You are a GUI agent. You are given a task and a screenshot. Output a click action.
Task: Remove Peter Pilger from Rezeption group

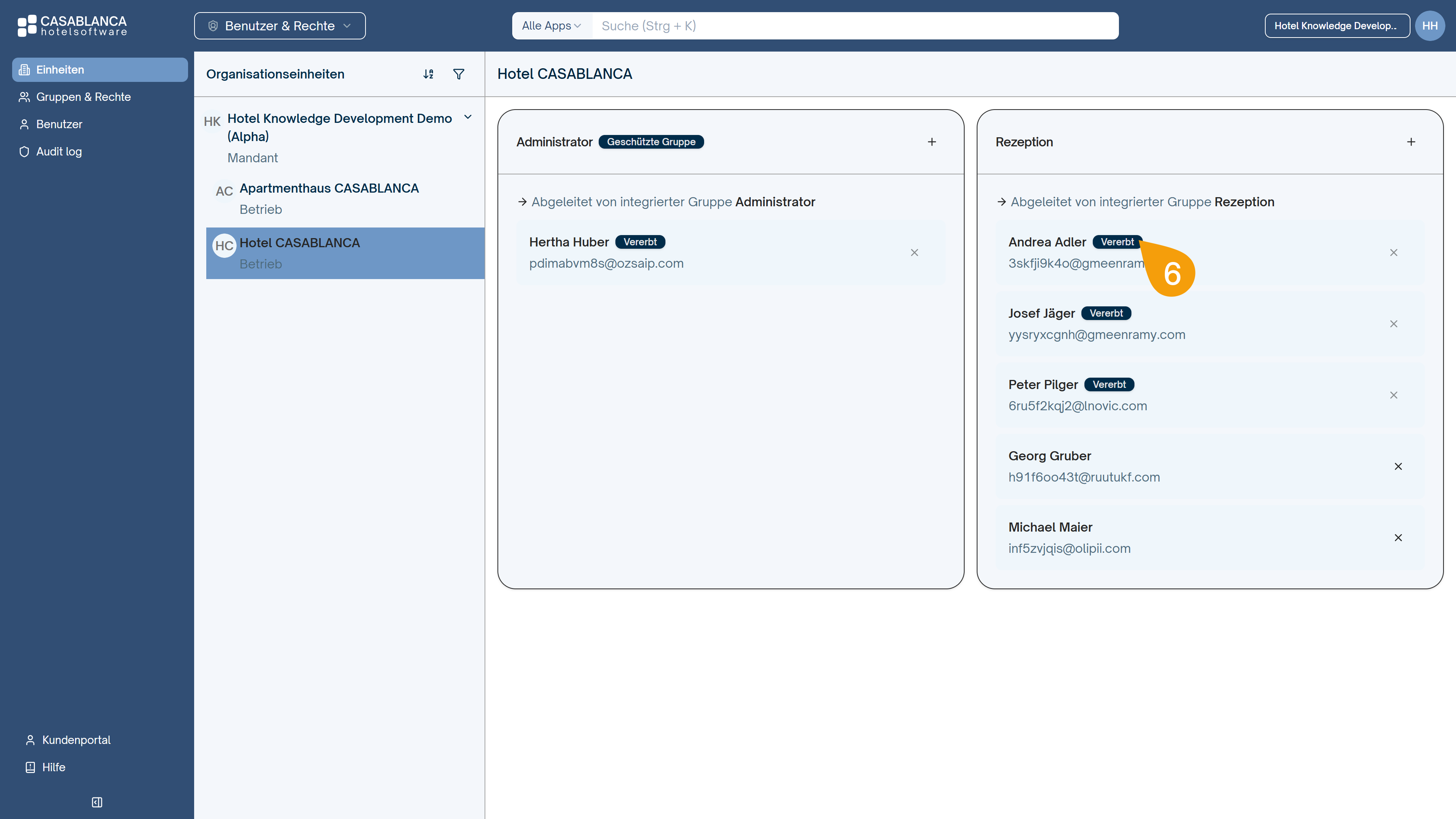(x=1394, y=395)
